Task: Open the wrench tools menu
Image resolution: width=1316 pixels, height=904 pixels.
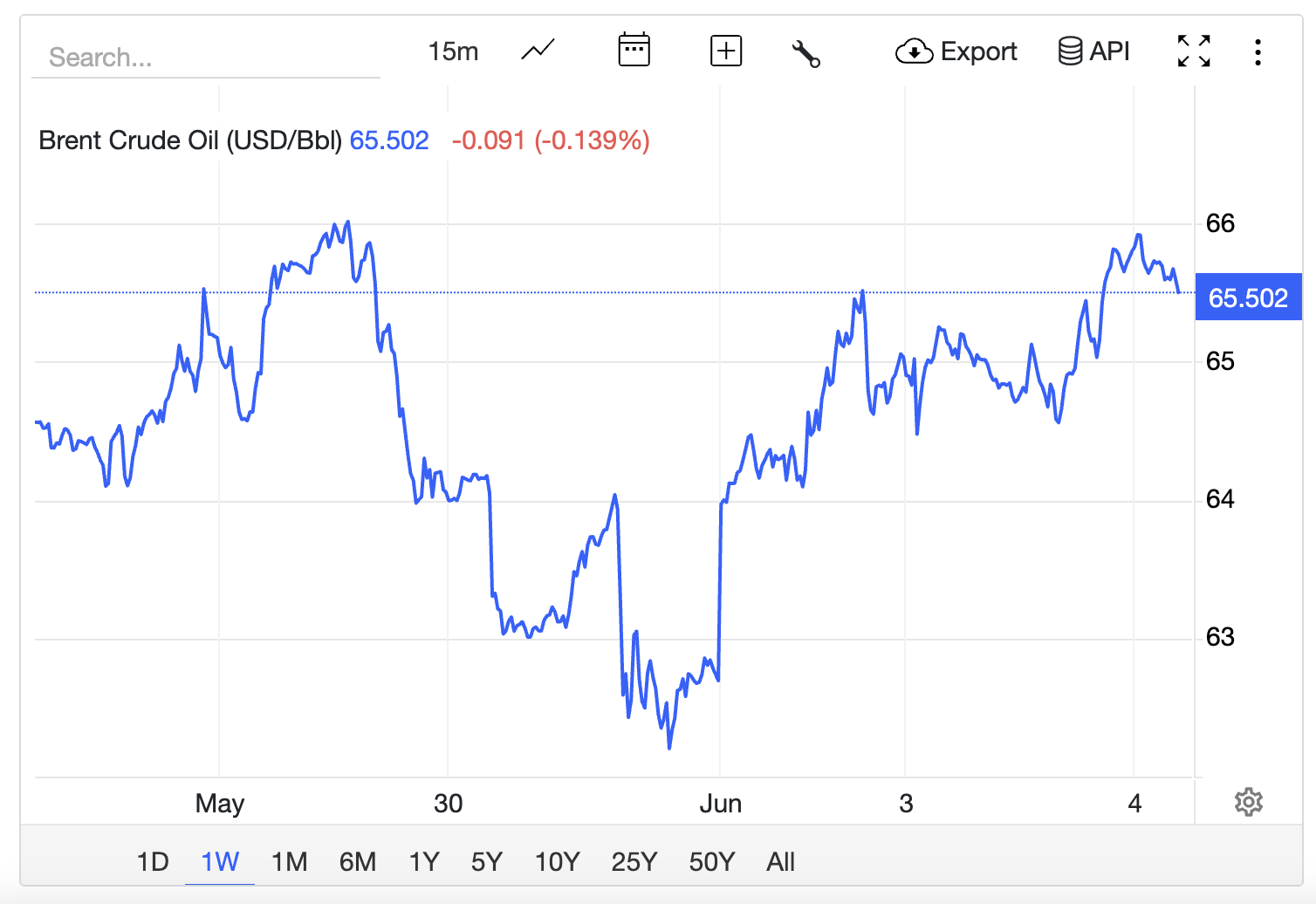Action: tap(805, 53)
